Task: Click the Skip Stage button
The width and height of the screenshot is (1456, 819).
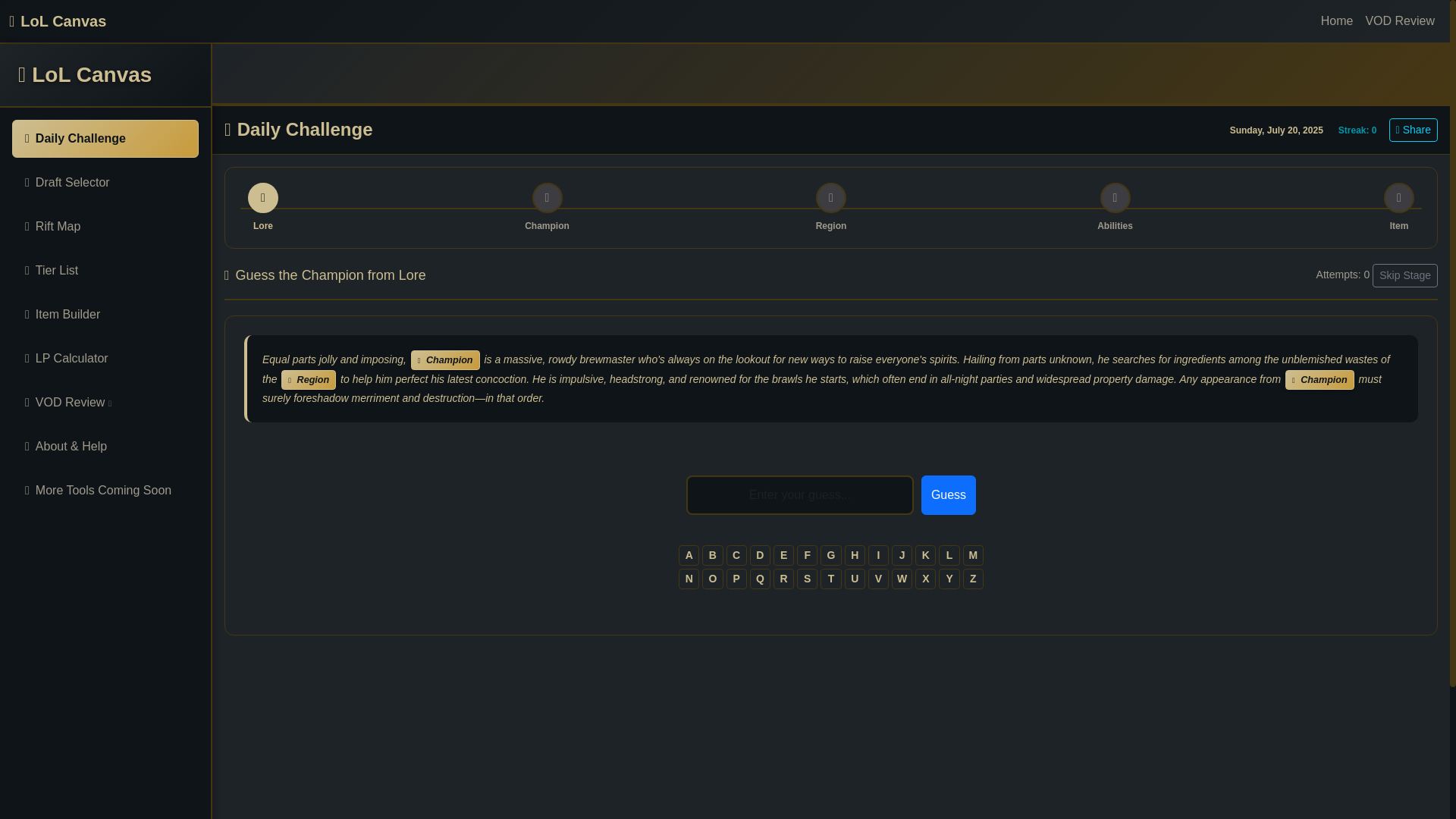Action: (x=1404, y=275)
